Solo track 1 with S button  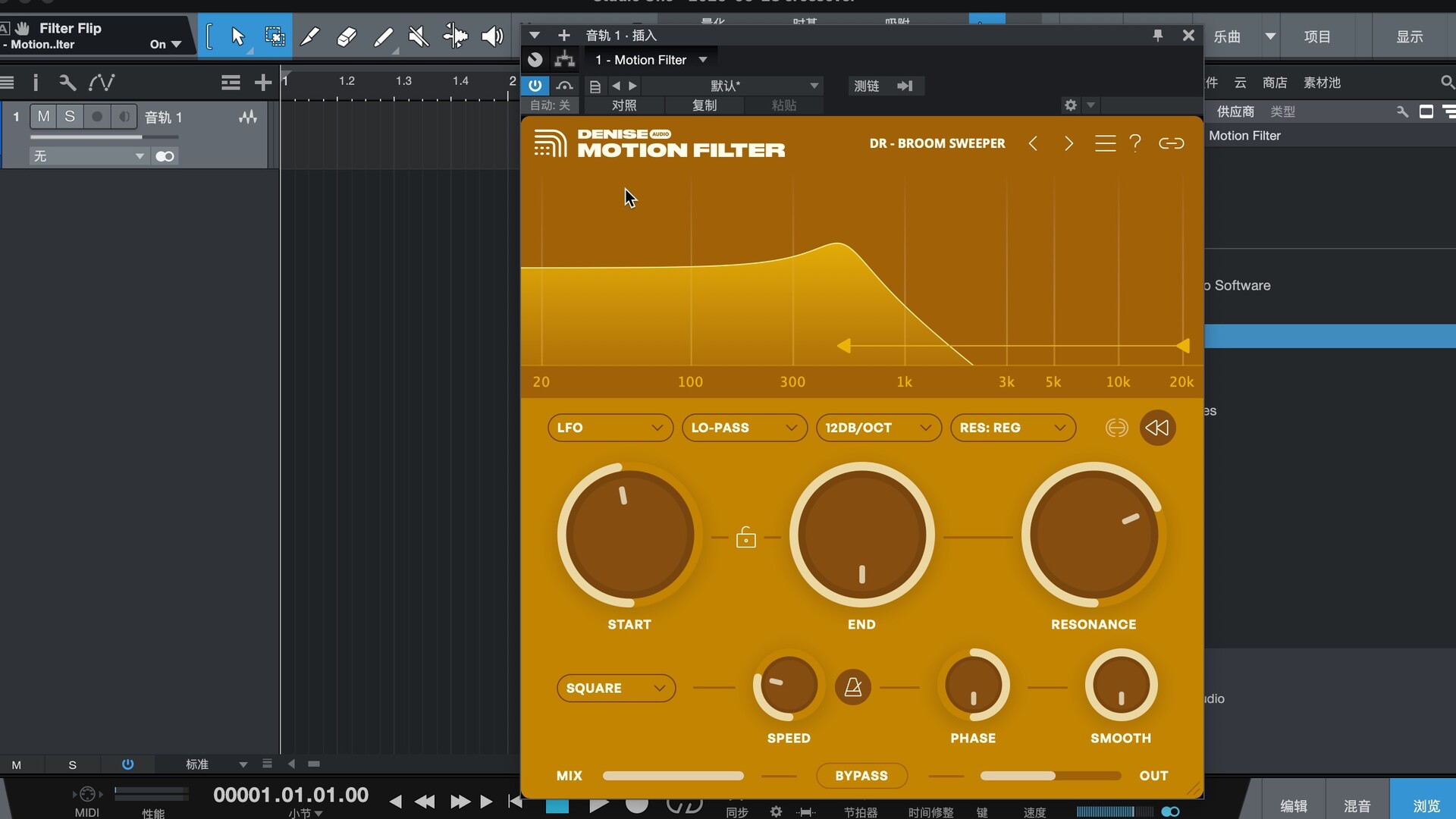[70, 117]
